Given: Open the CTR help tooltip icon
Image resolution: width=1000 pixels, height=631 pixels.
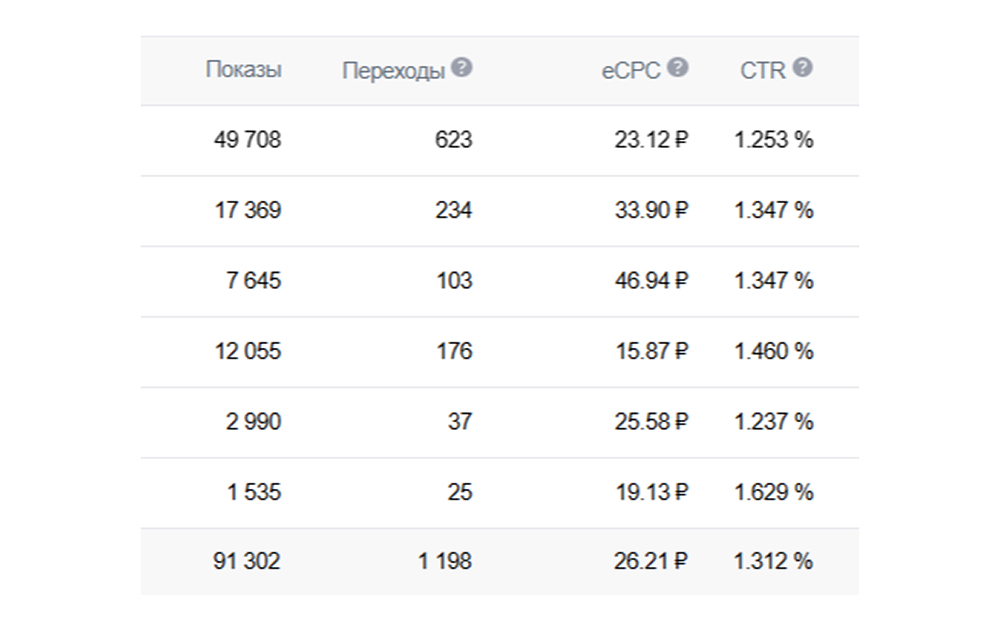Looking at the screenshot, I should click(802, 68).
